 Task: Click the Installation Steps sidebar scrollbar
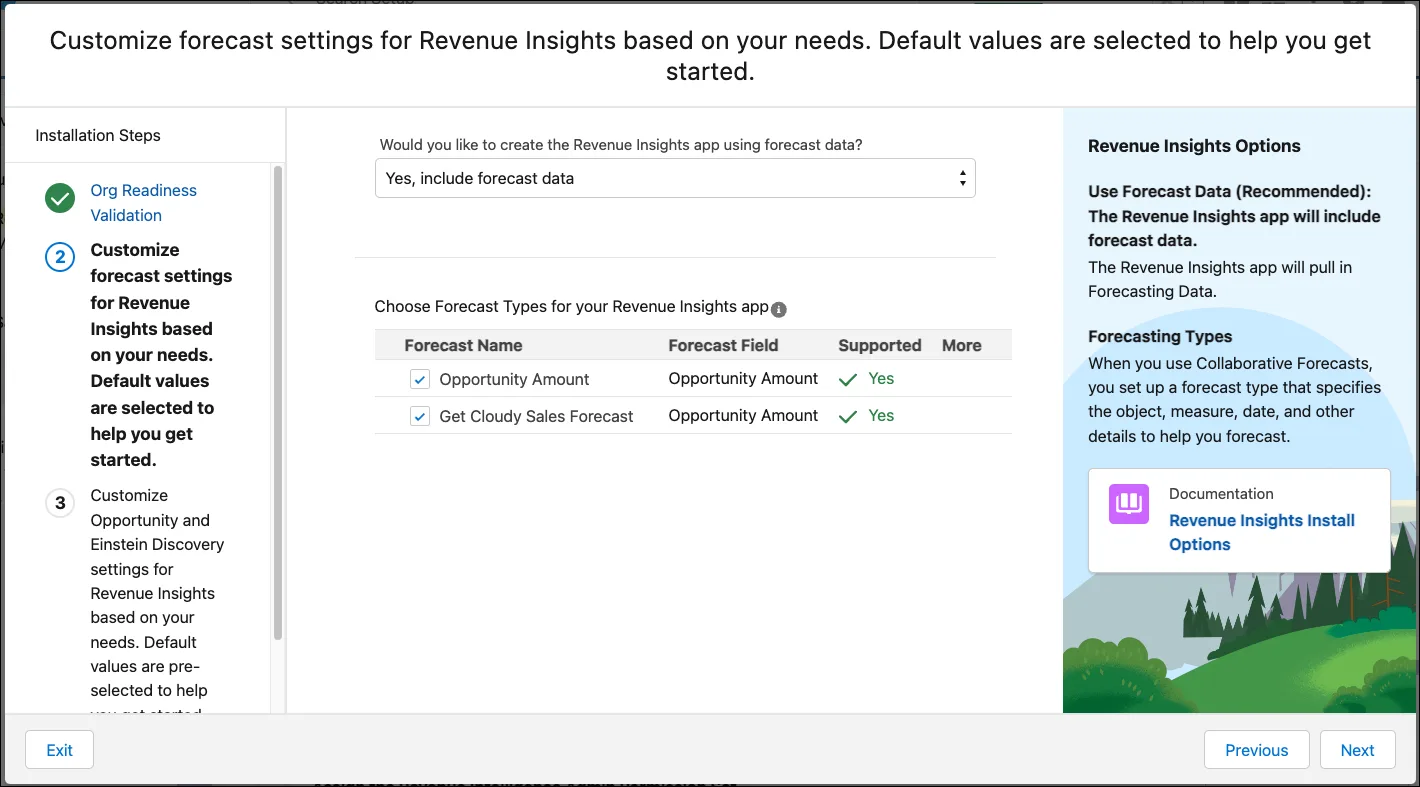(278, 403)
